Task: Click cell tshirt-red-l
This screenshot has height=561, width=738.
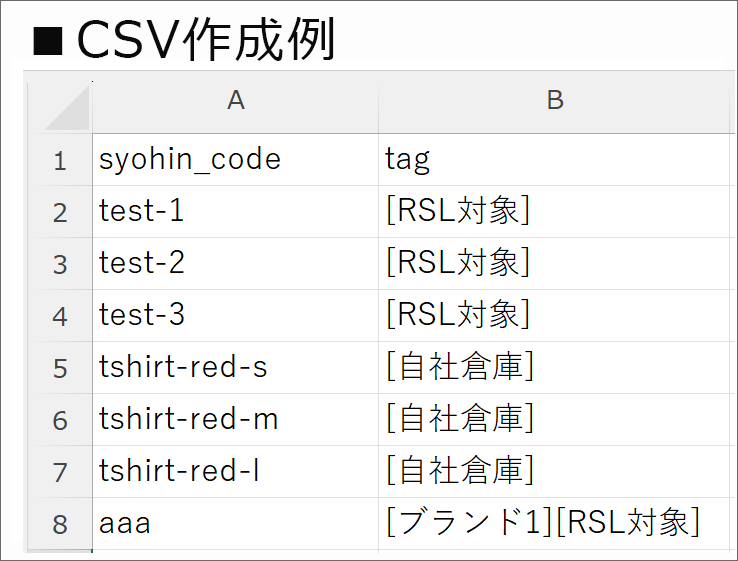Action: [x=235, y=472]
